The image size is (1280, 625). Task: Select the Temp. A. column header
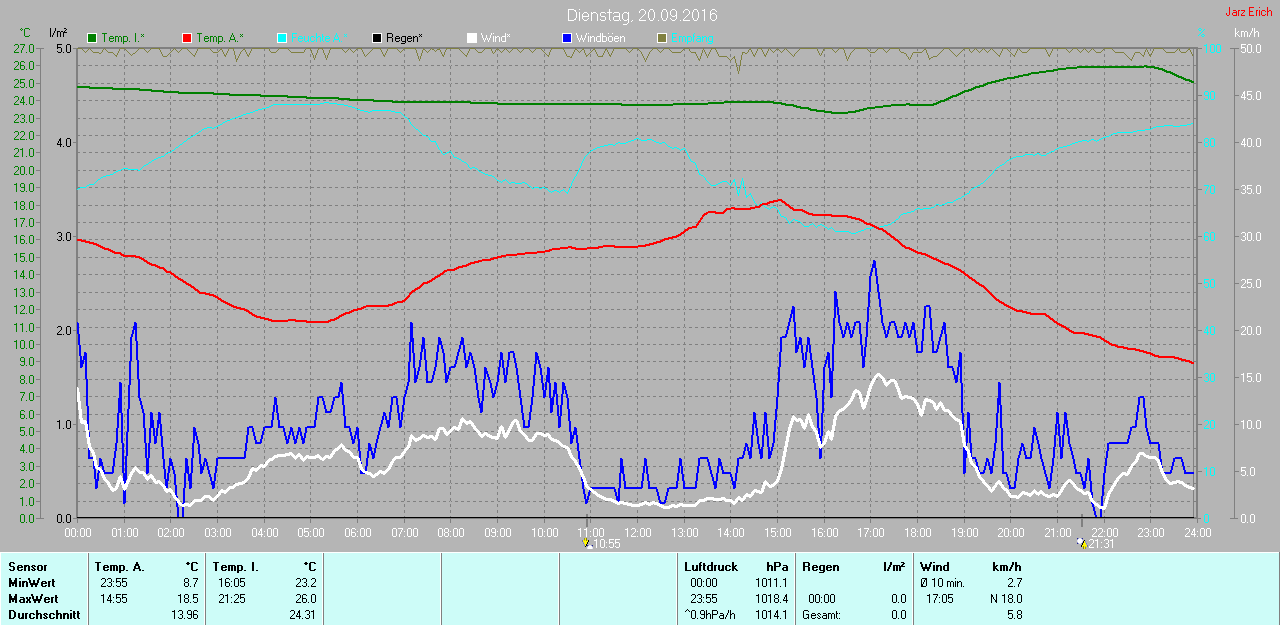(x=124, y=567)
